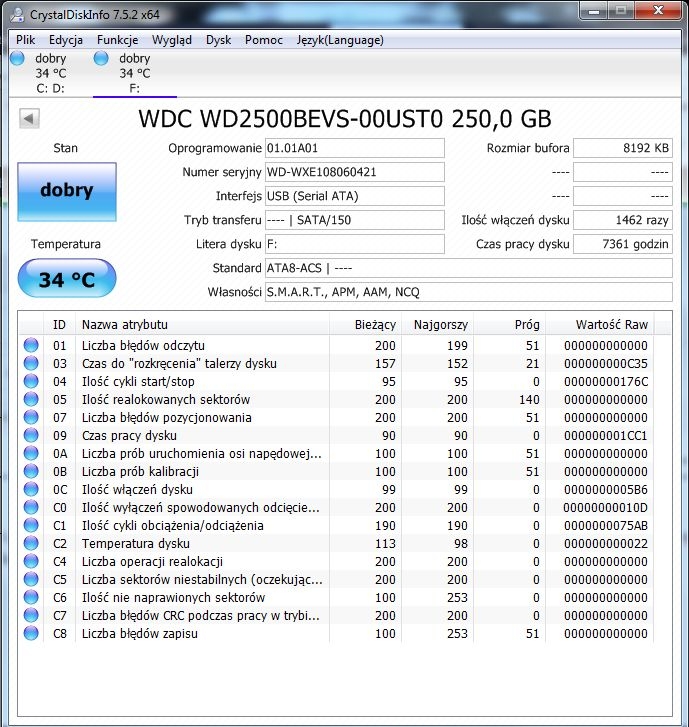Click status orb for attribute C2 temperature
Viewport: 689px width, 727px height.
pos(31,543)
